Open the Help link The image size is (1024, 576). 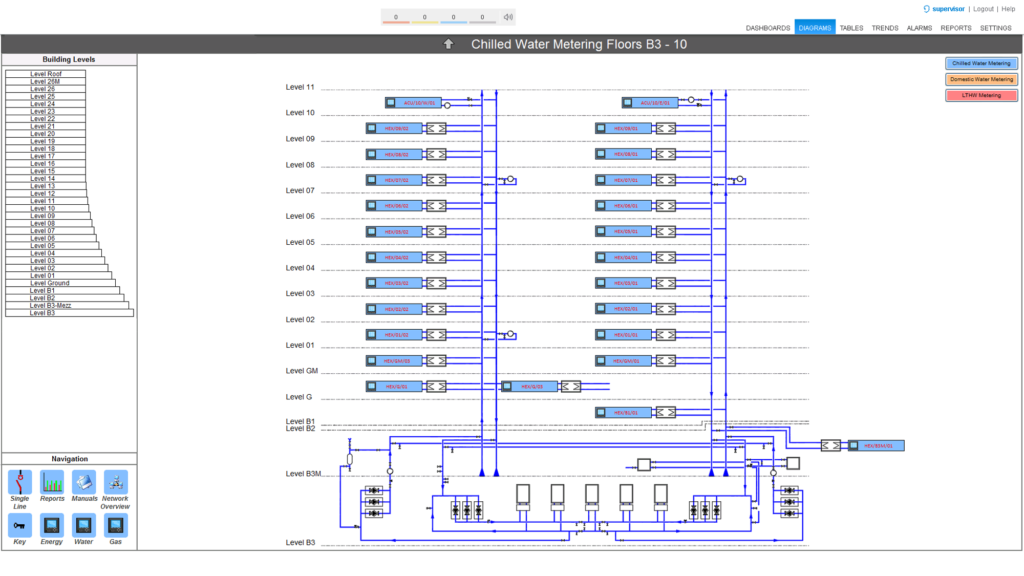coord(1008,9)
